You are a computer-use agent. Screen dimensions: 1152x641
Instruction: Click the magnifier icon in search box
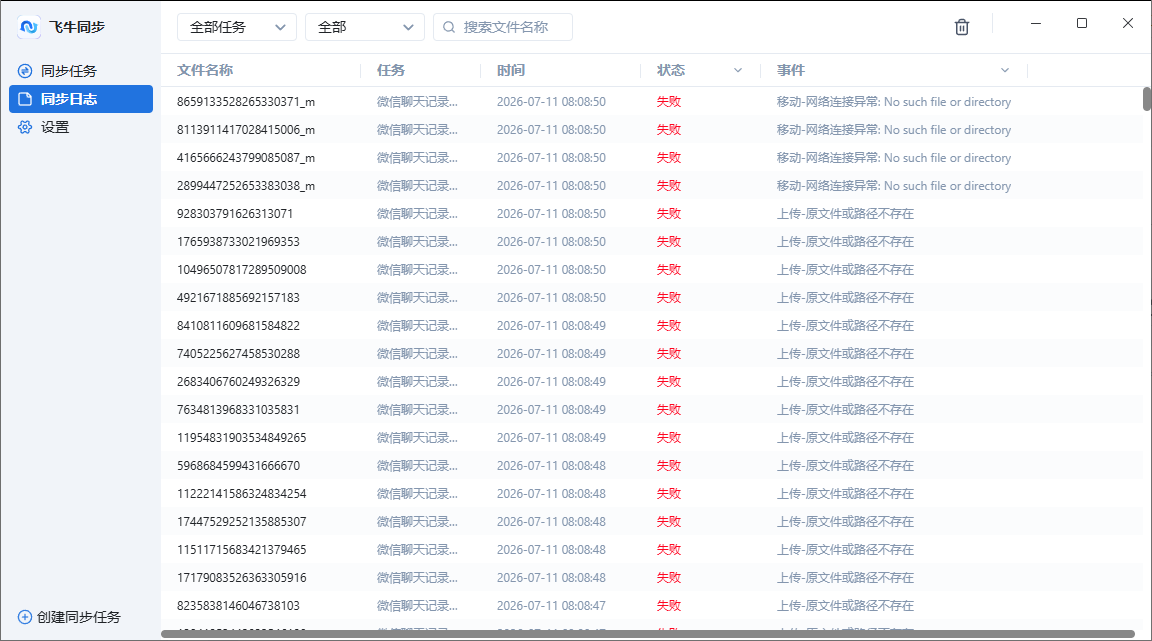pyautogui.click(x=449, y=27)
